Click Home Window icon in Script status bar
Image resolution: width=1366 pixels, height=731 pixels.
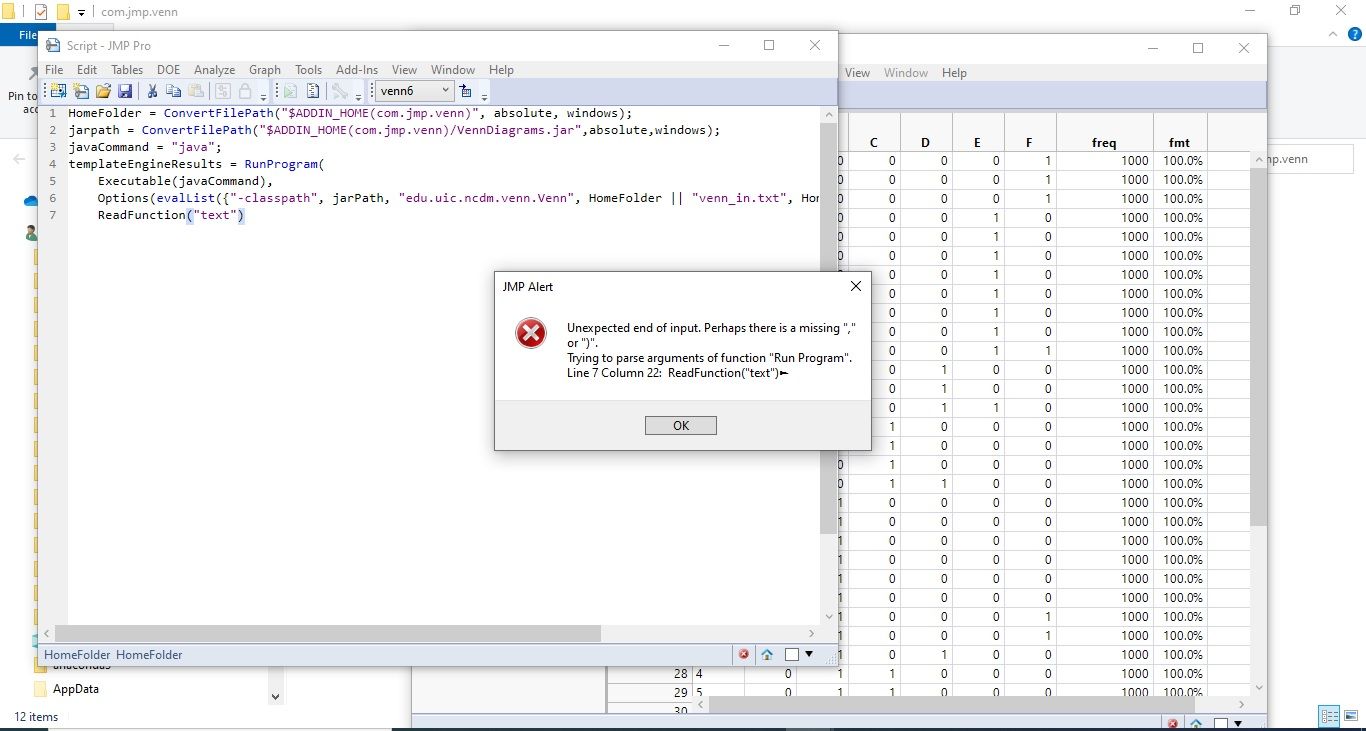coord(767,654)
